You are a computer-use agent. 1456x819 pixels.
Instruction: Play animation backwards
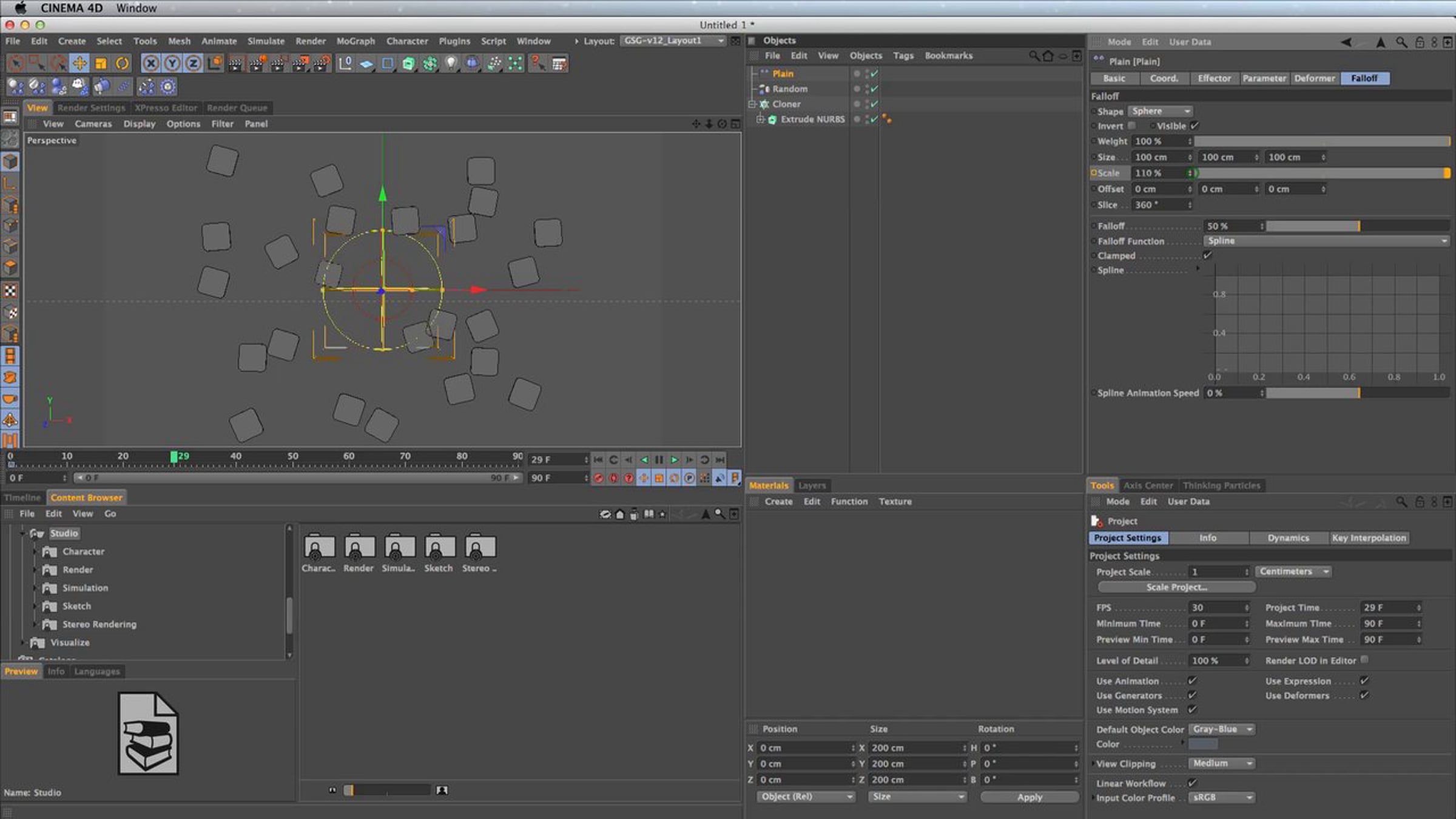644,460
